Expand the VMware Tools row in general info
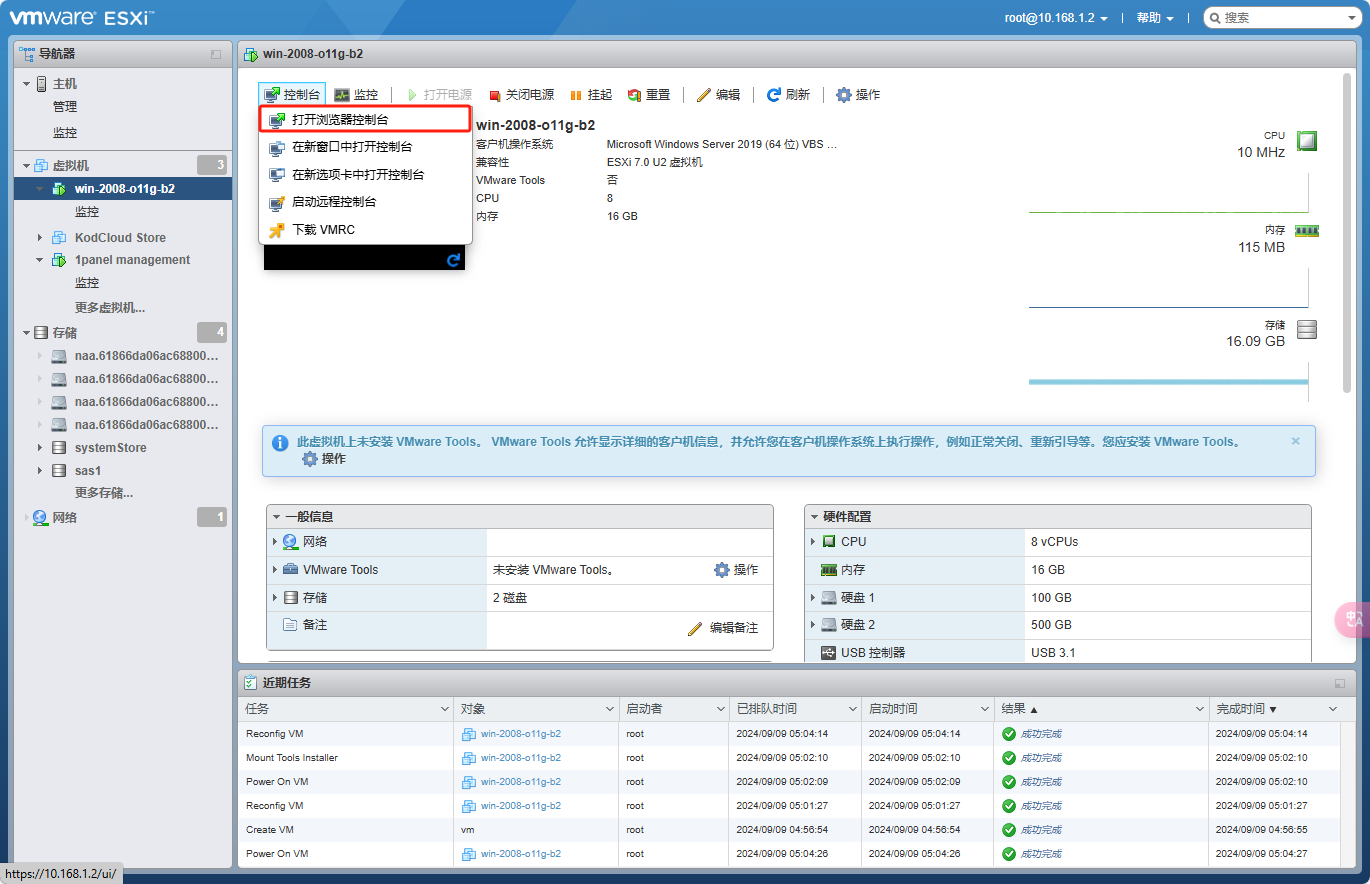1370x884 pixels. pyautogui.click(x=275, y=570)
